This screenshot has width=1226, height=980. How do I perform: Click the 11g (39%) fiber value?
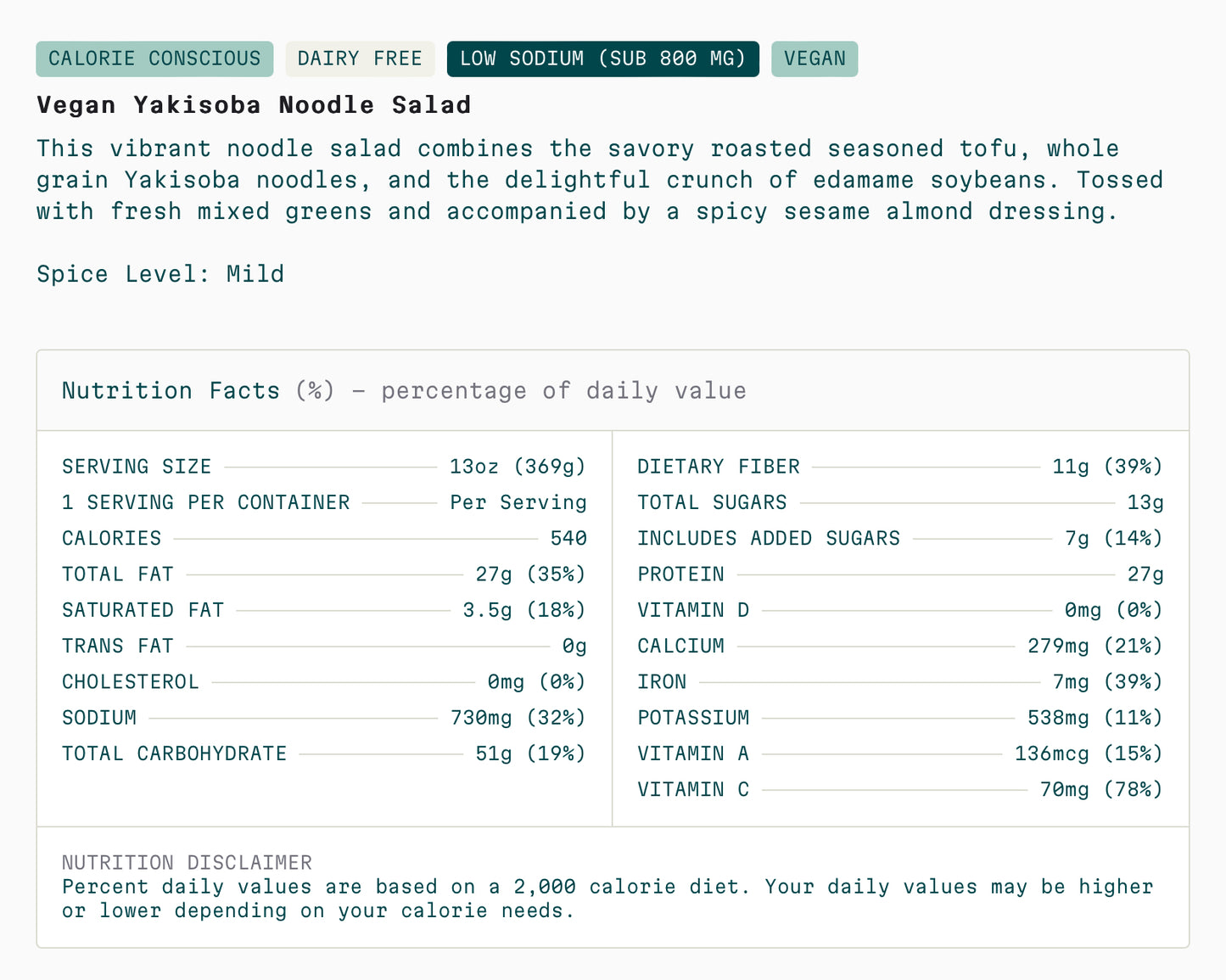point(1107,467)
